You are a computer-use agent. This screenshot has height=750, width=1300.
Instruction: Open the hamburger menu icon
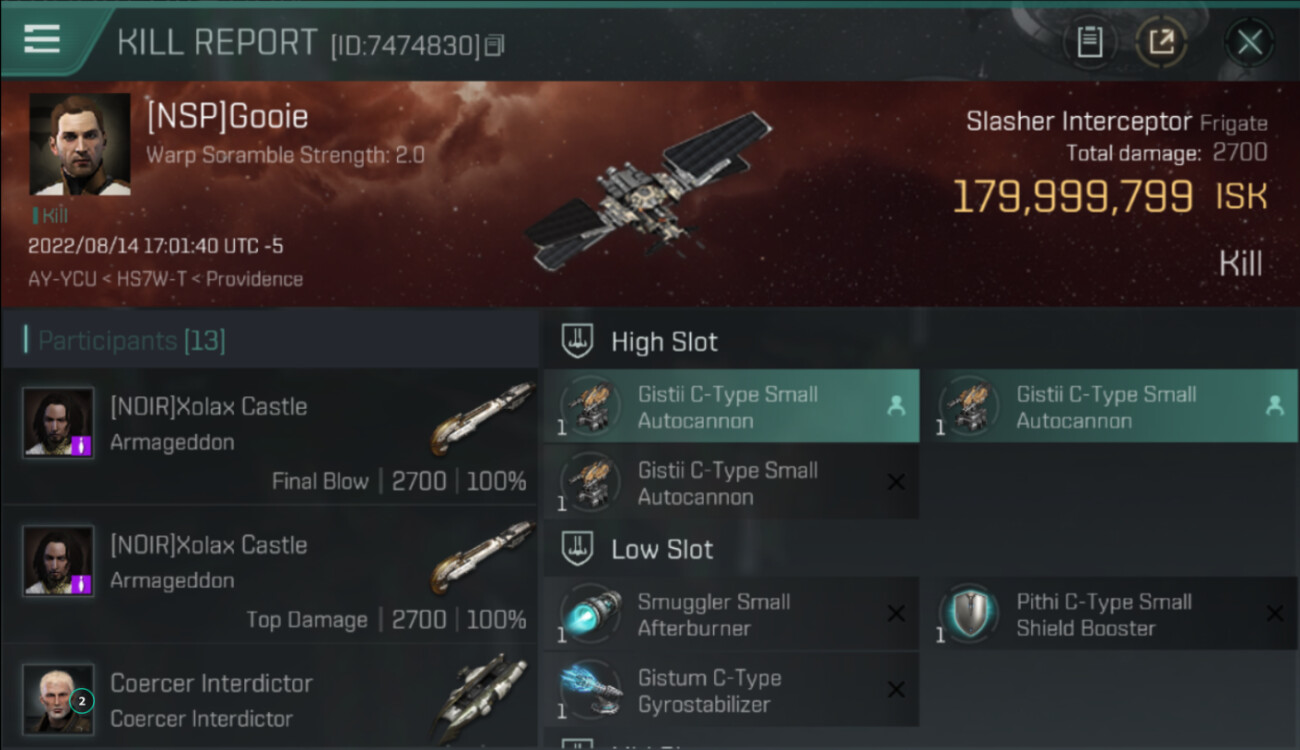click(x=41, y=39)
